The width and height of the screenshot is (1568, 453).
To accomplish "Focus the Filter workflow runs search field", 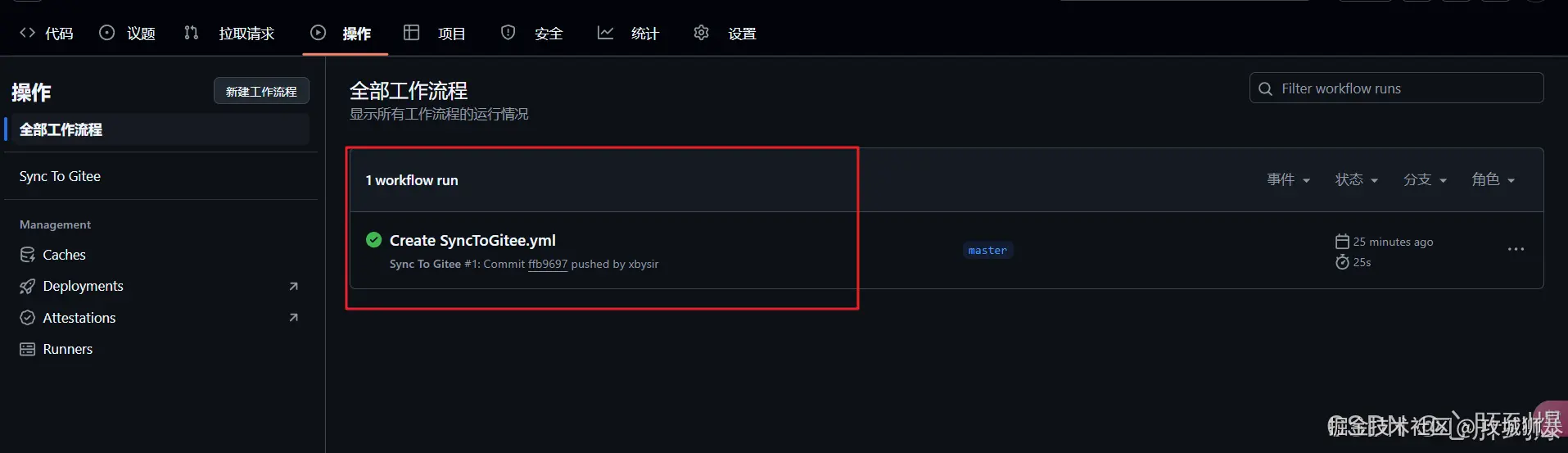I will pyautogui.click(x=1400, y=88).
